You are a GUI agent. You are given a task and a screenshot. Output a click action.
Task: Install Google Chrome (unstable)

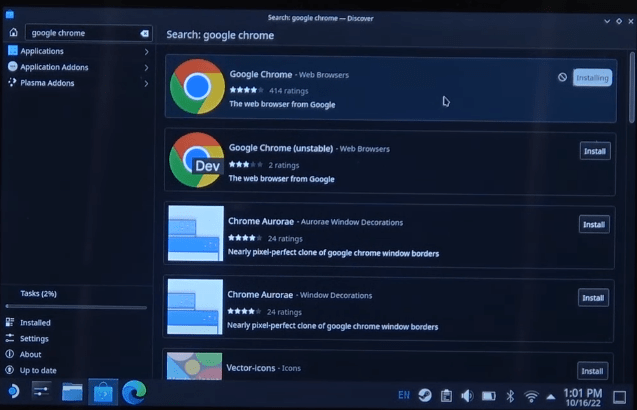pos(594,151)
